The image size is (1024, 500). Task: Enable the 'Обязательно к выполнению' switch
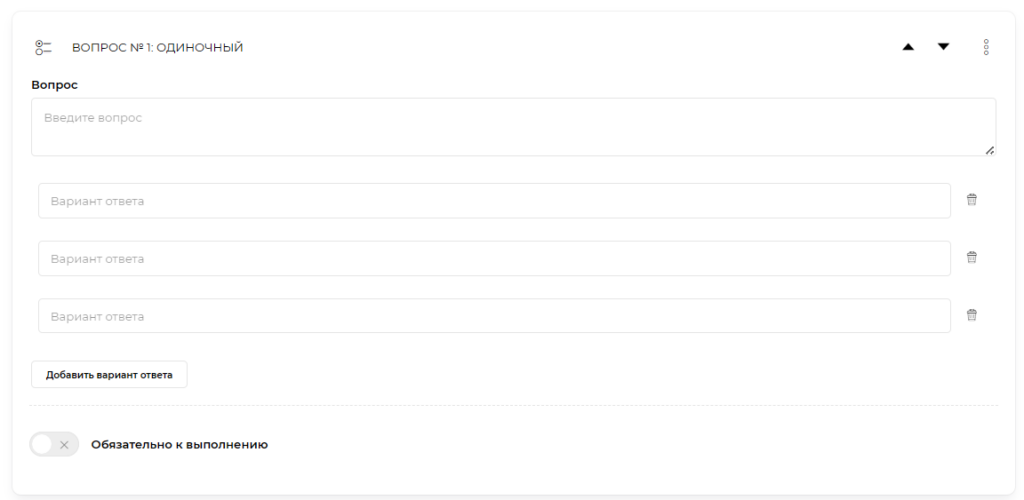54,444
